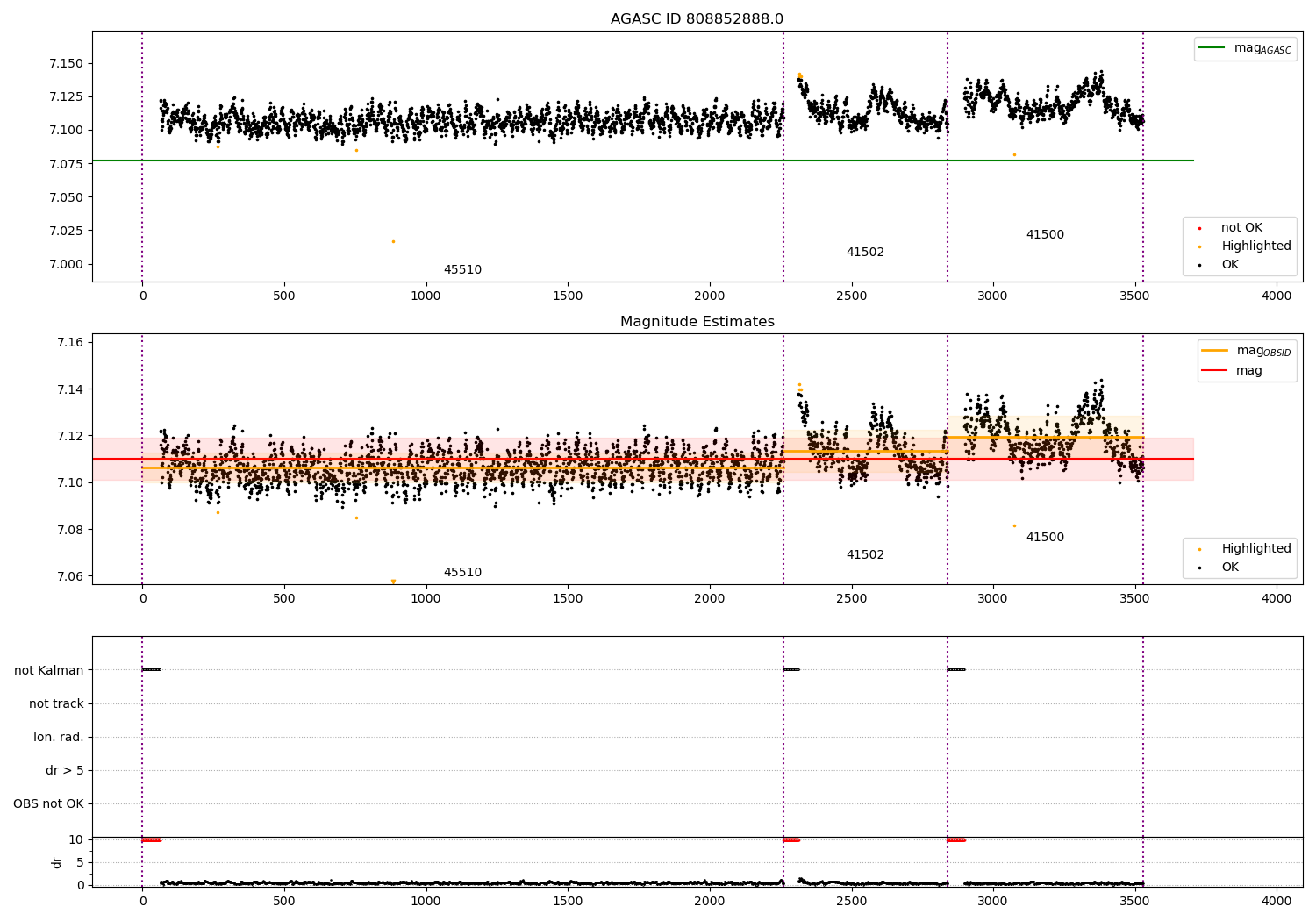Viewport: 1316px width, 921px height.
Task: Click the 'OK' entry in middle plot legend
Action: point(1230,568)
